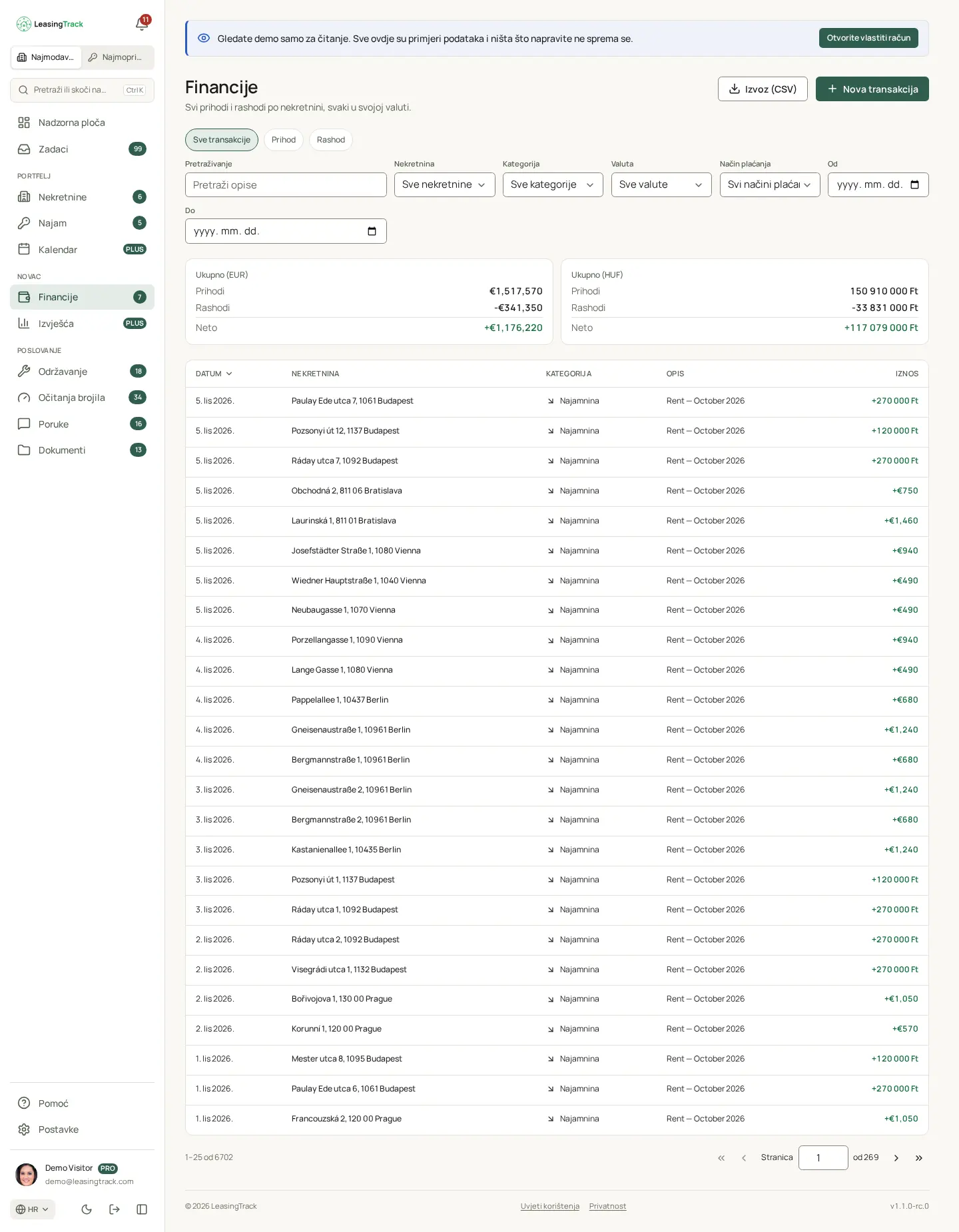
Task: Go to the next page
Action: pos(896,1158)
